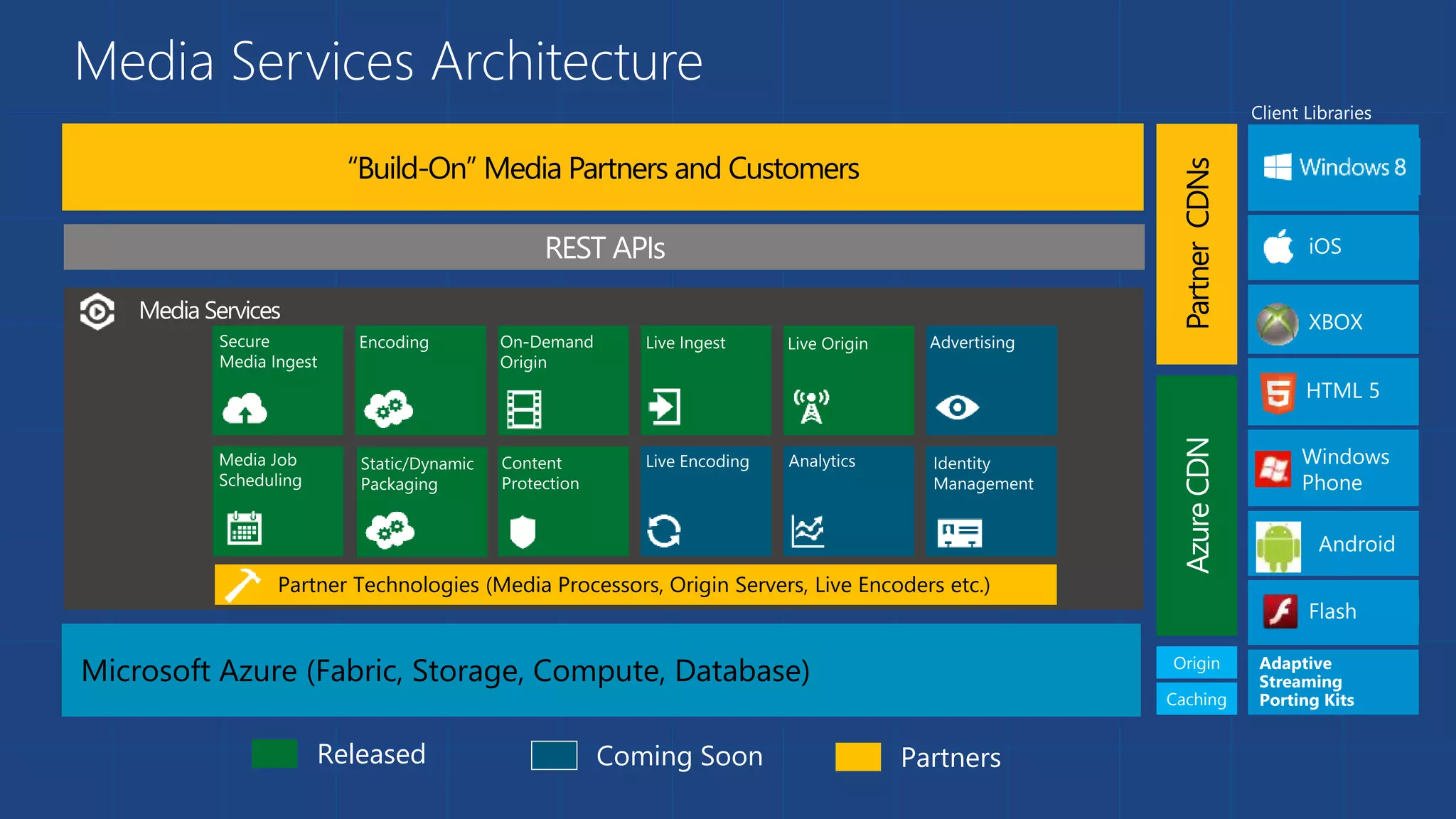Click the Partners legend label

tap(951, 758)
